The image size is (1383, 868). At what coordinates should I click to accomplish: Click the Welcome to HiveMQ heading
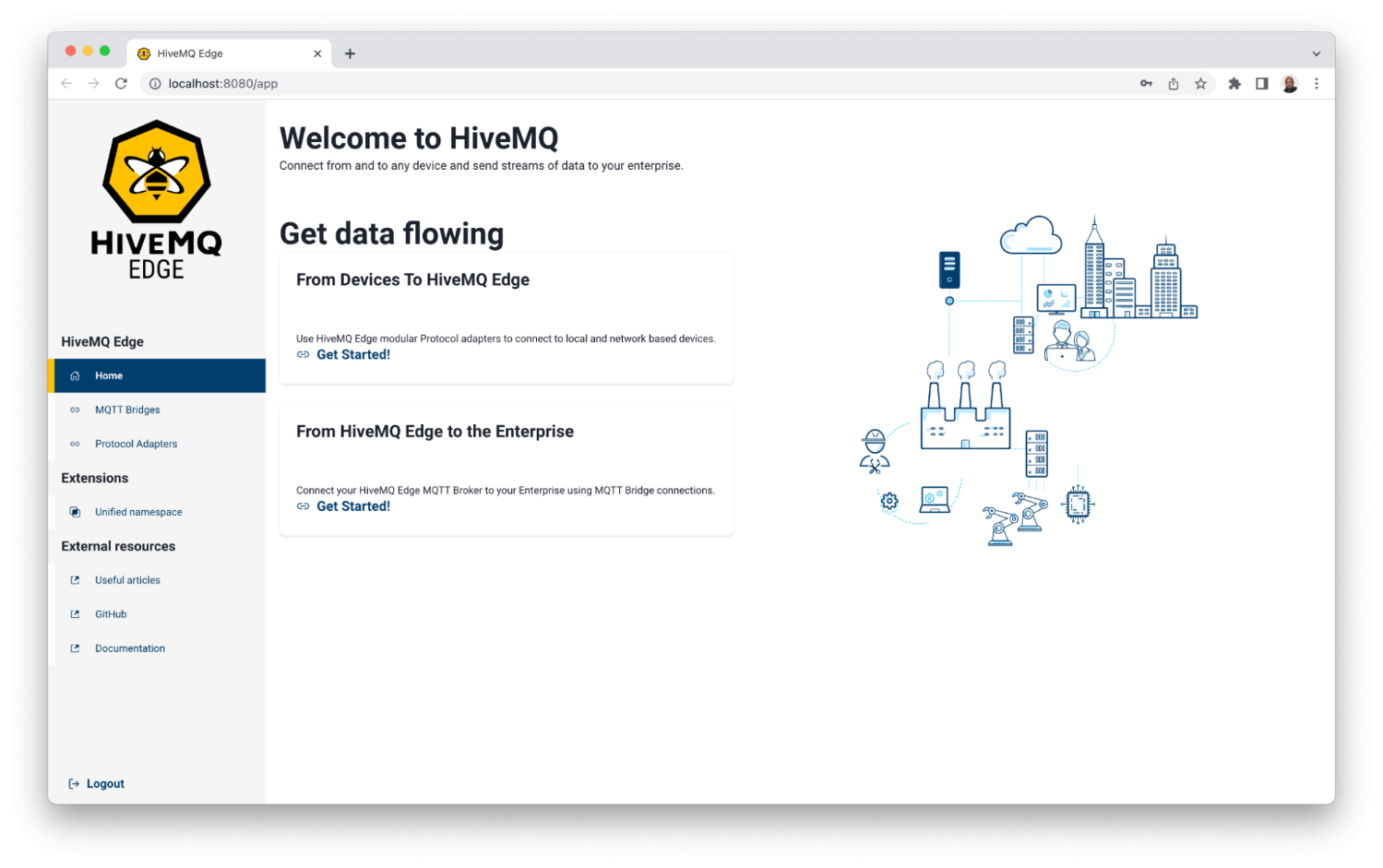(x=419, y=137)
